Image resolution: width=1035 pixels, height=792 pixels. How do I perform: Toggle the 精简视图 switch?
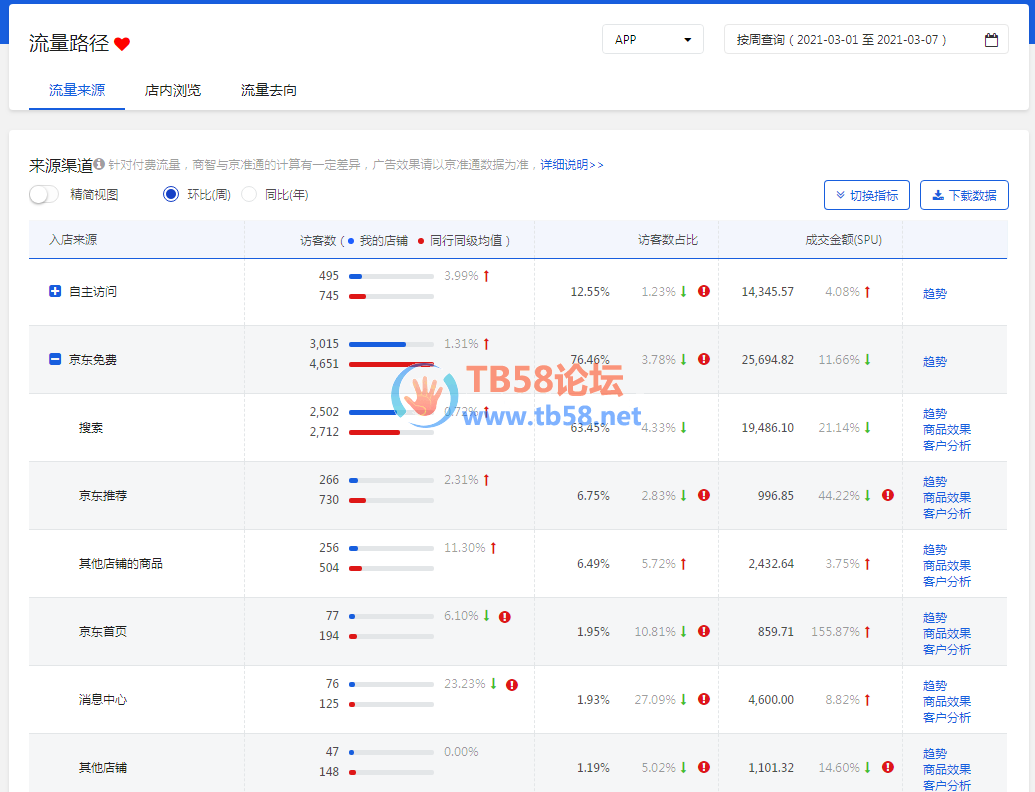(x=44, y=194)
